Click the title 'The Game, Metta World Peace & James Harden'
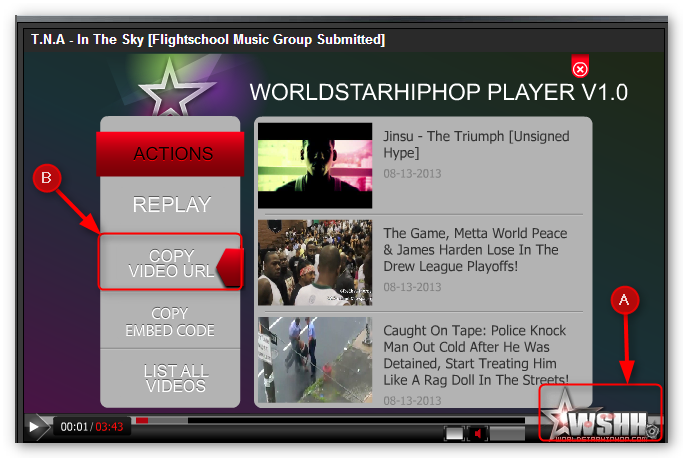The height and width of the screenshot is (458, 683). pos(475,249)
